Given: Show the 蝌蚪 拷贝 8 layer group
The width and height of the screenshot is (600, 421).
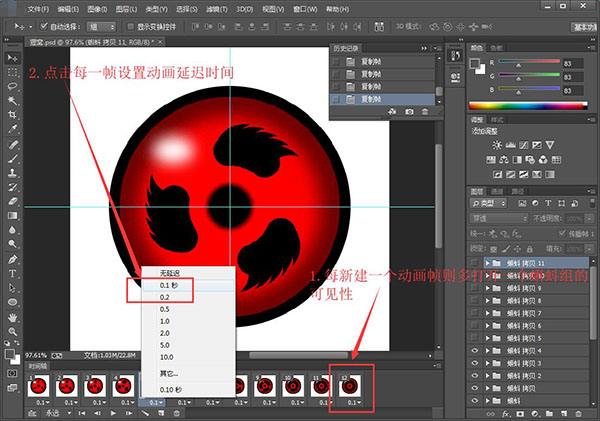Looking at the screenshot, I should coord(475,300).
